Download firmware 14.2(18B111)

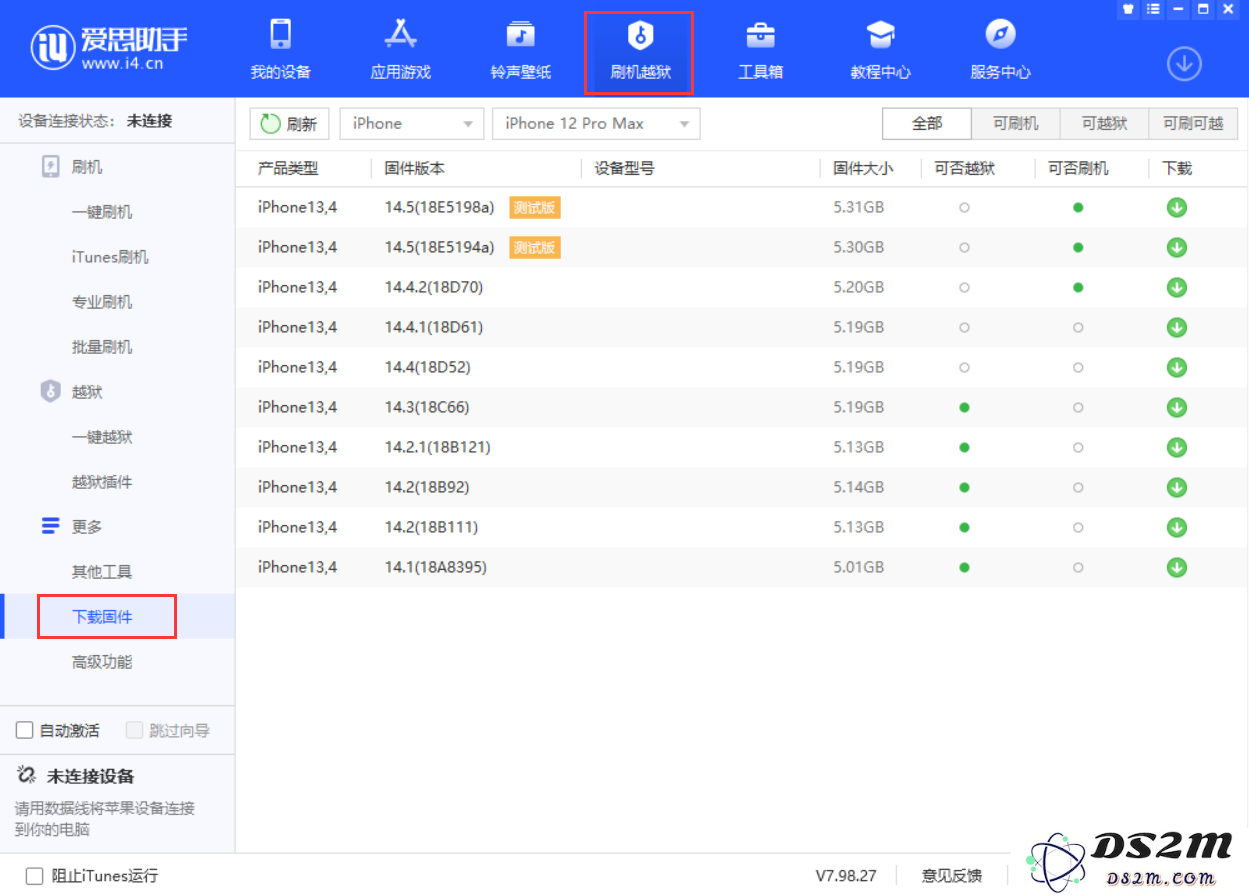coord(1177,528)
